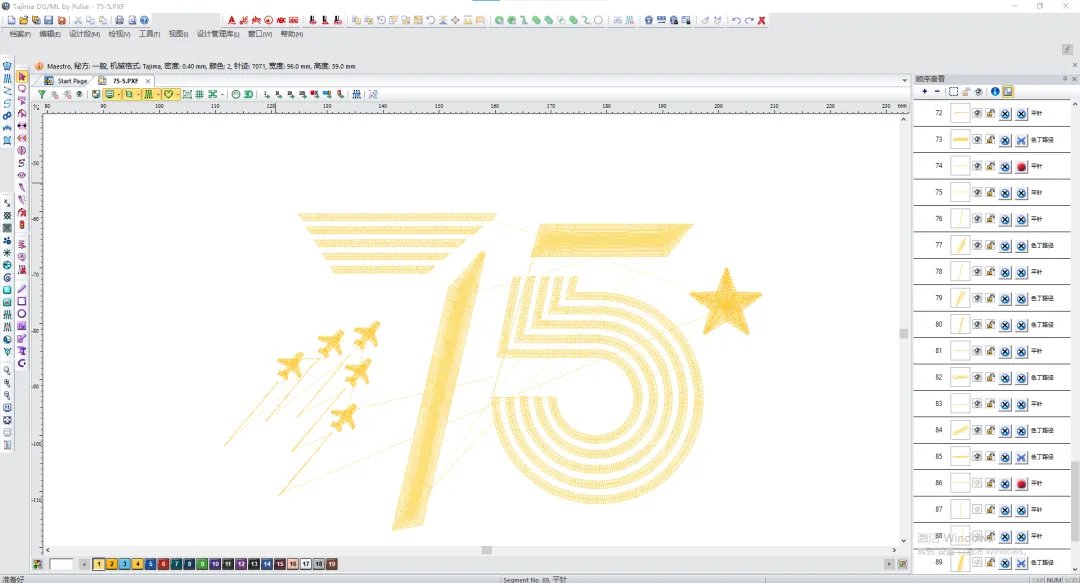Open the 编辑 (Edit) menu

pyautogui.click(x=50, y=34)
